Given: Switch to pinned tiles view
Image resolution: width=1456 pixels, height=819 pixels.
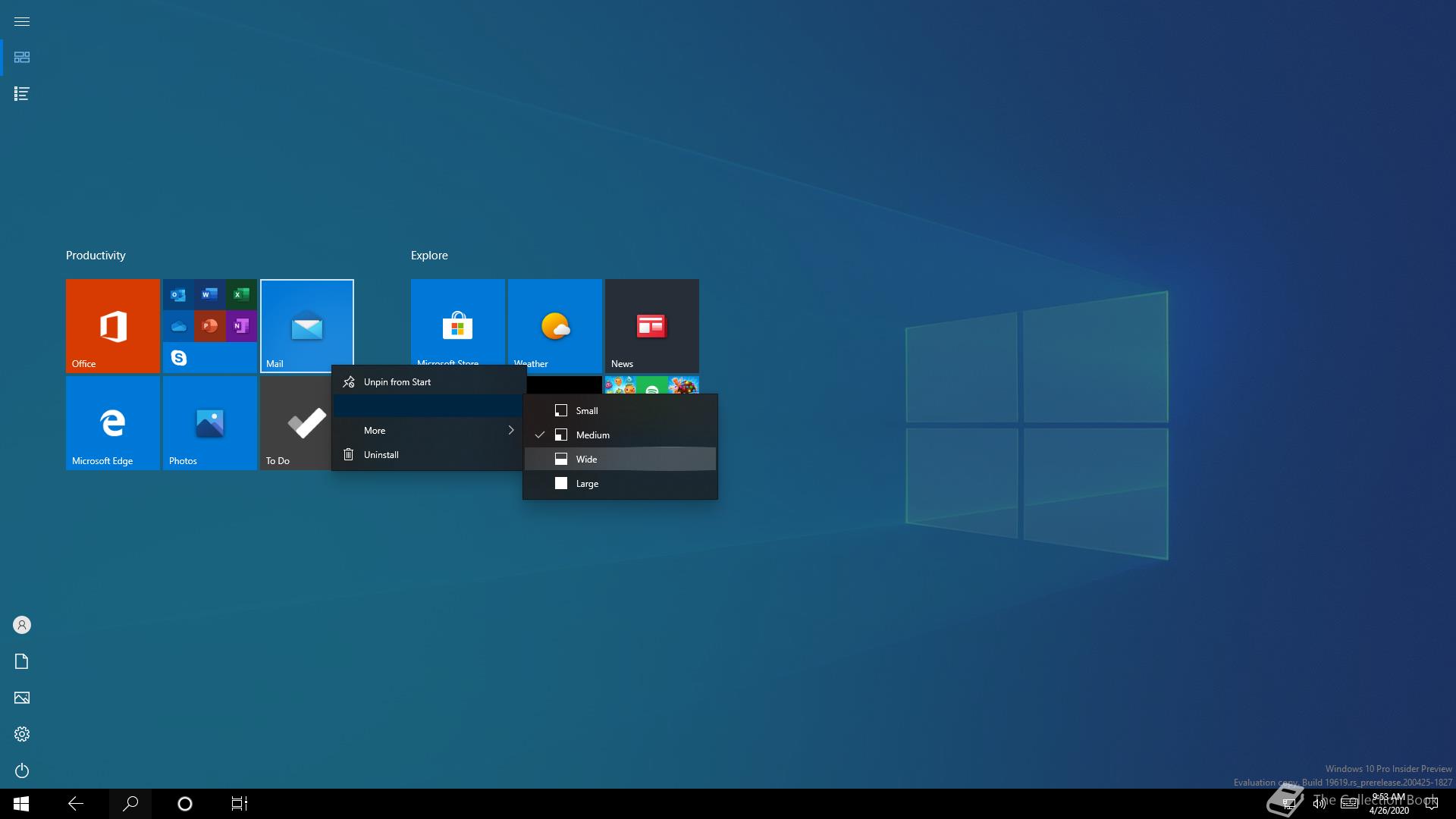Looking at the screenshot, I should click(x=22, y=58).
